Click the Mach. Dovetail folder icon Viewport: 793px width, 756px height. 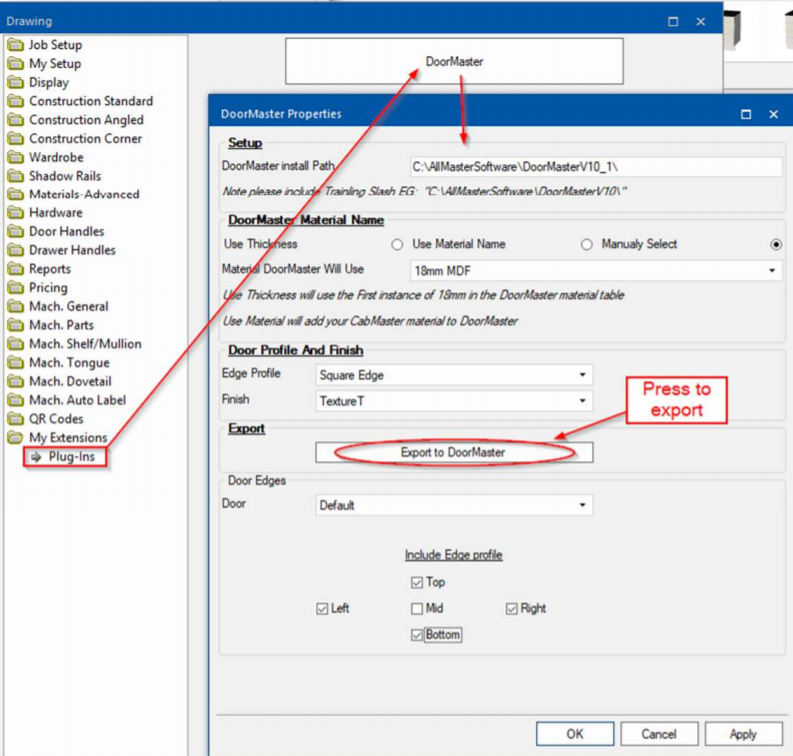[16, 381]
